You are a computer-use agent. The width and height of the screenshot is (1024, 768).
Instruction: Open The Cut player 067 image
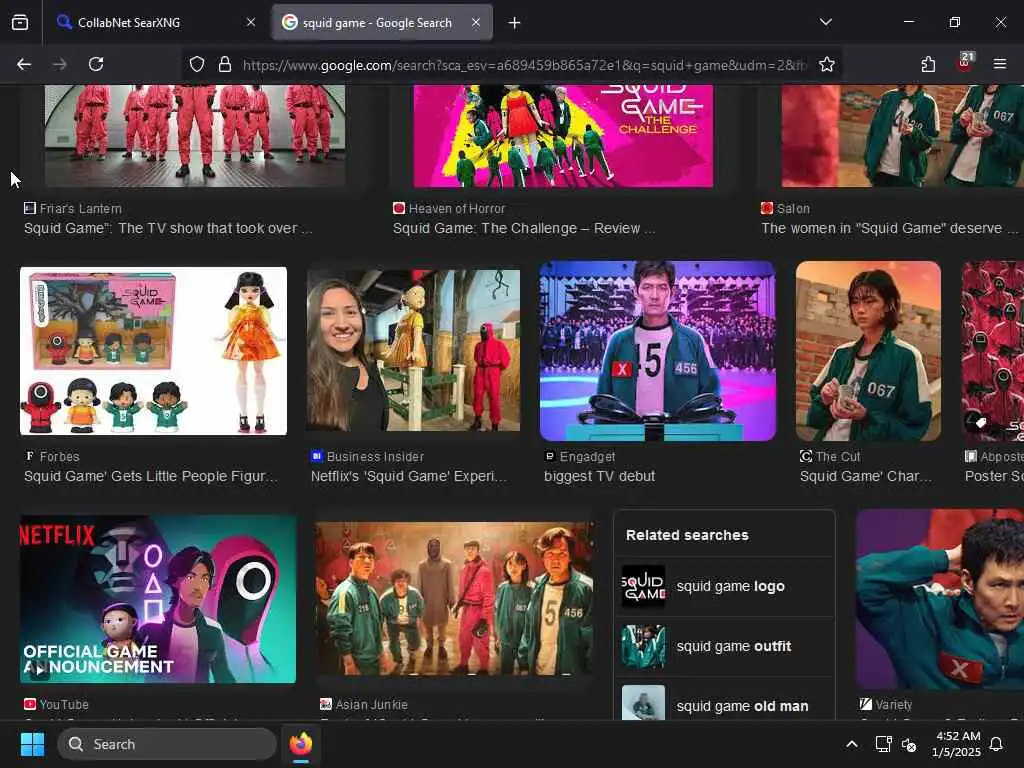pyautogui.click(x=869, y=351)
